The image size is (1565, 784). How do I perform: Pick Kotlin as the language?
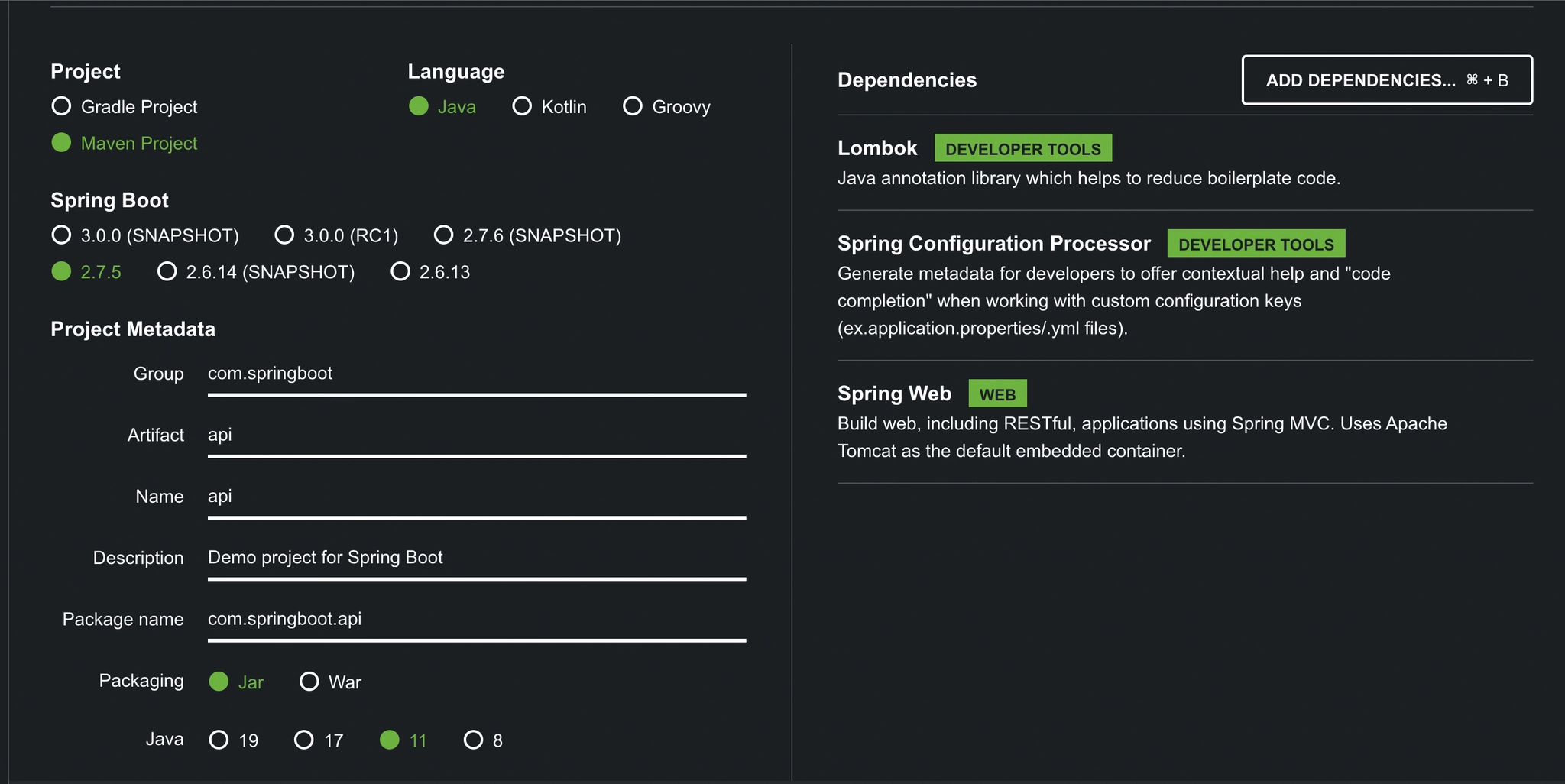pyautogui.click(x=522, y=106)
